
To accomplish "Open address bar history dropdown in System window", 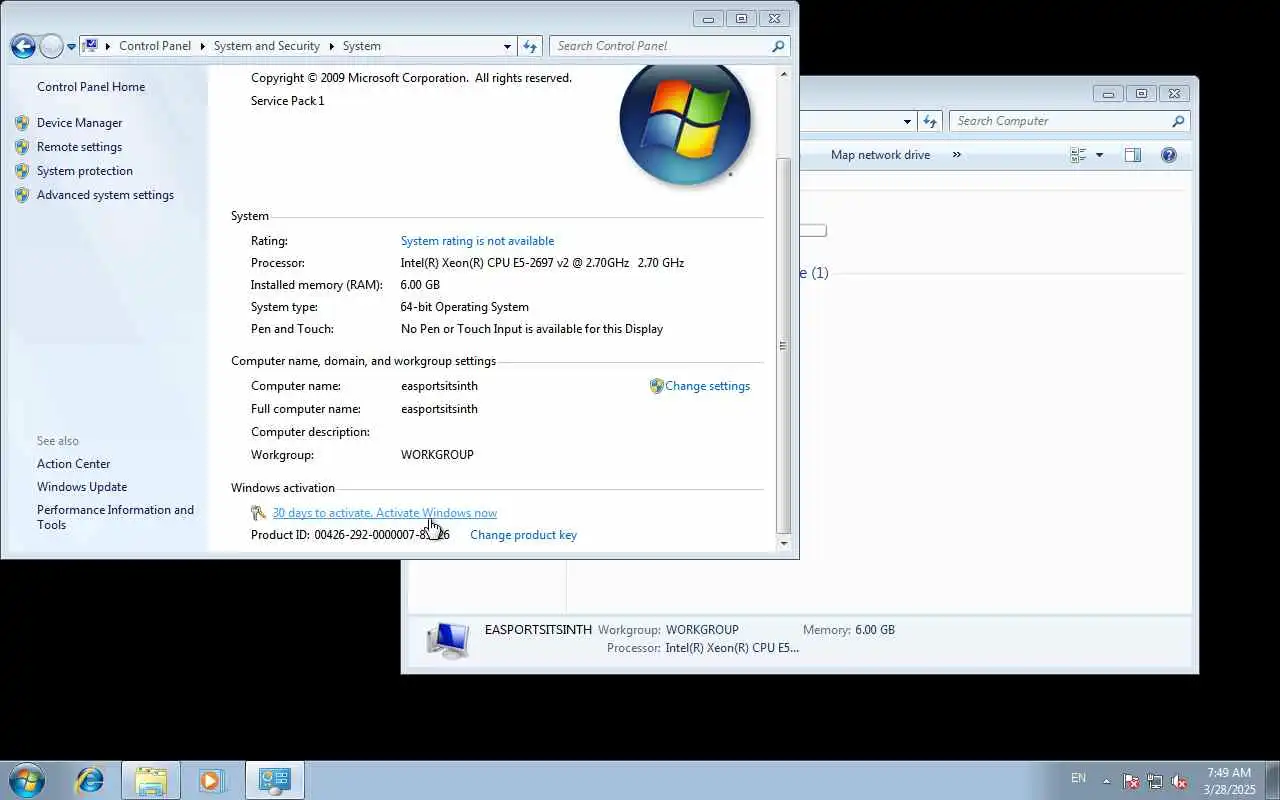I will coord(507,46).
